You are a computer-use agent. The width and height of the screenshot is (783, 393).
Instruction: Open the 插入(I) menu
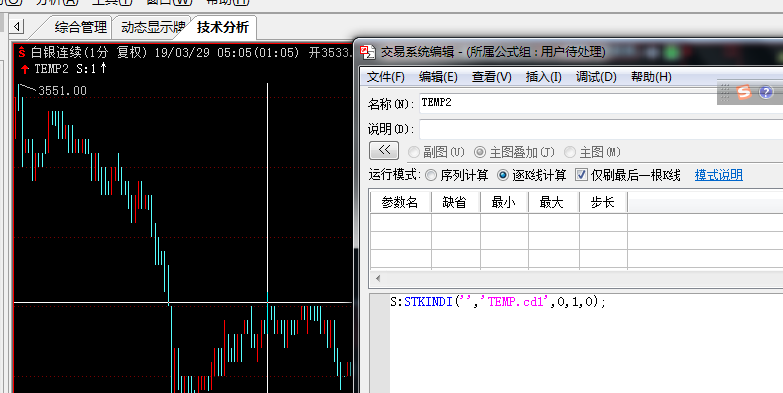pos(543,77)
